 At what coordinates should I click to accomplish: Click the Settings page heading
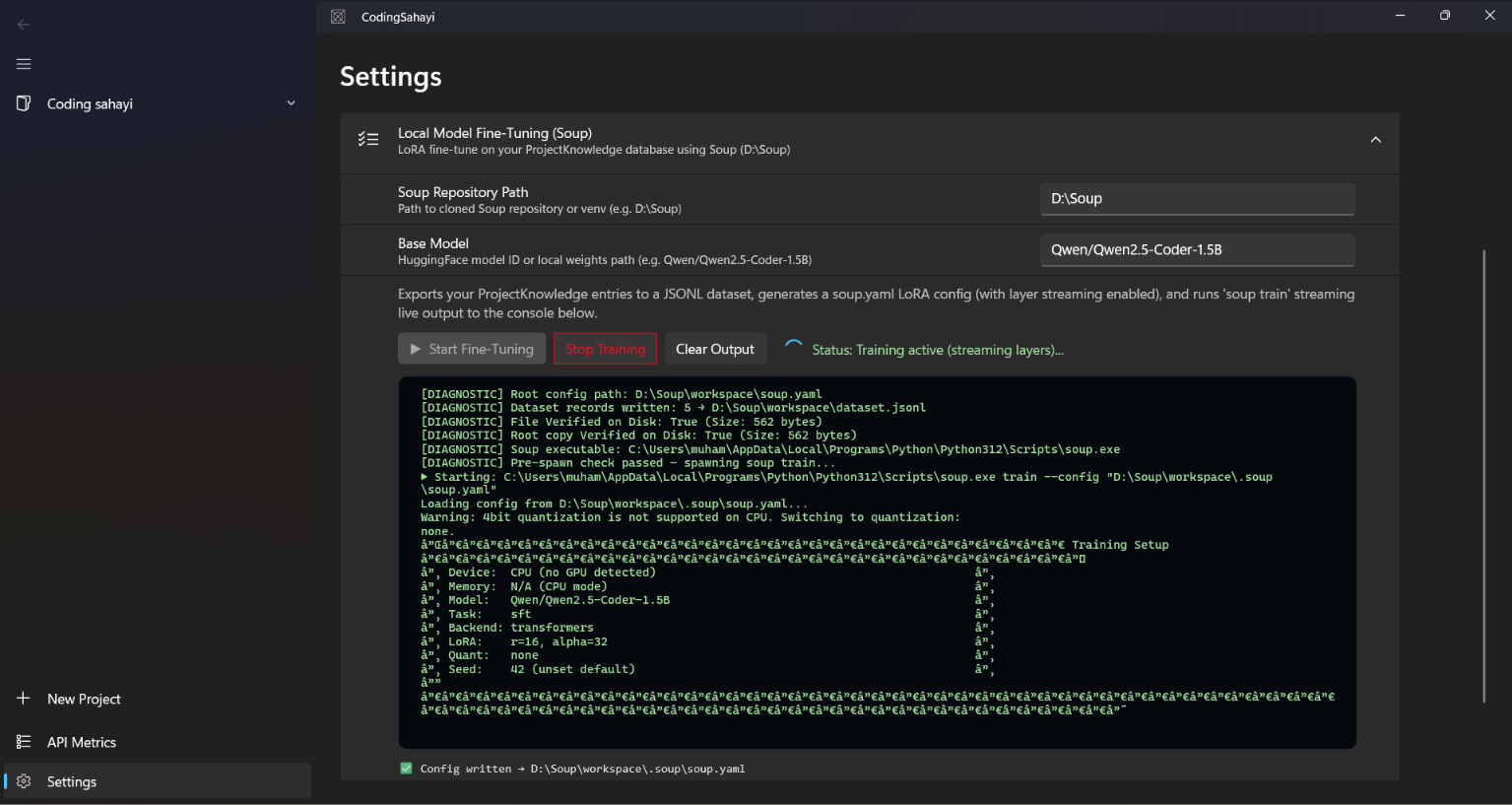(391, 77)
